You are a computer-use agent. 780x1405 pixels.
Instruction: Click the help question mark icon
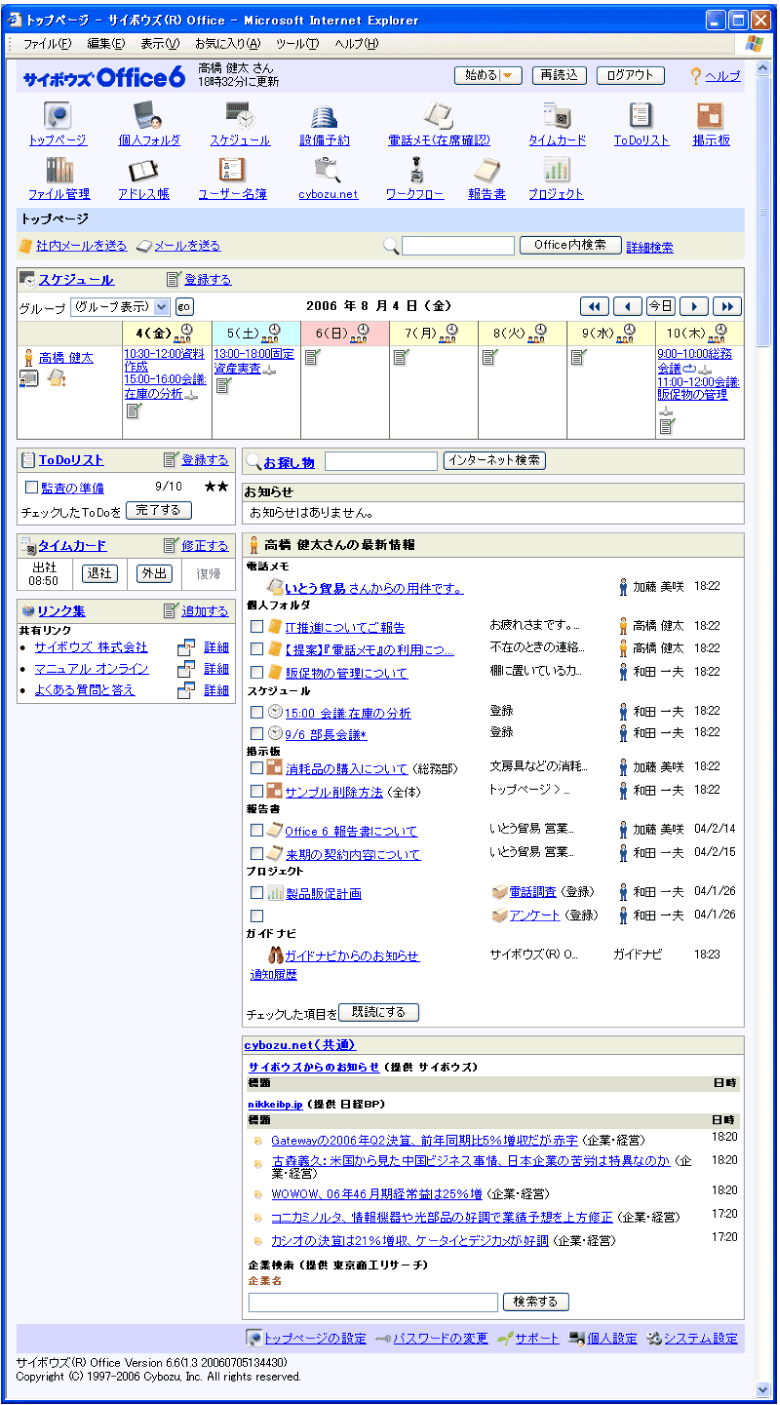pos(696,75)
